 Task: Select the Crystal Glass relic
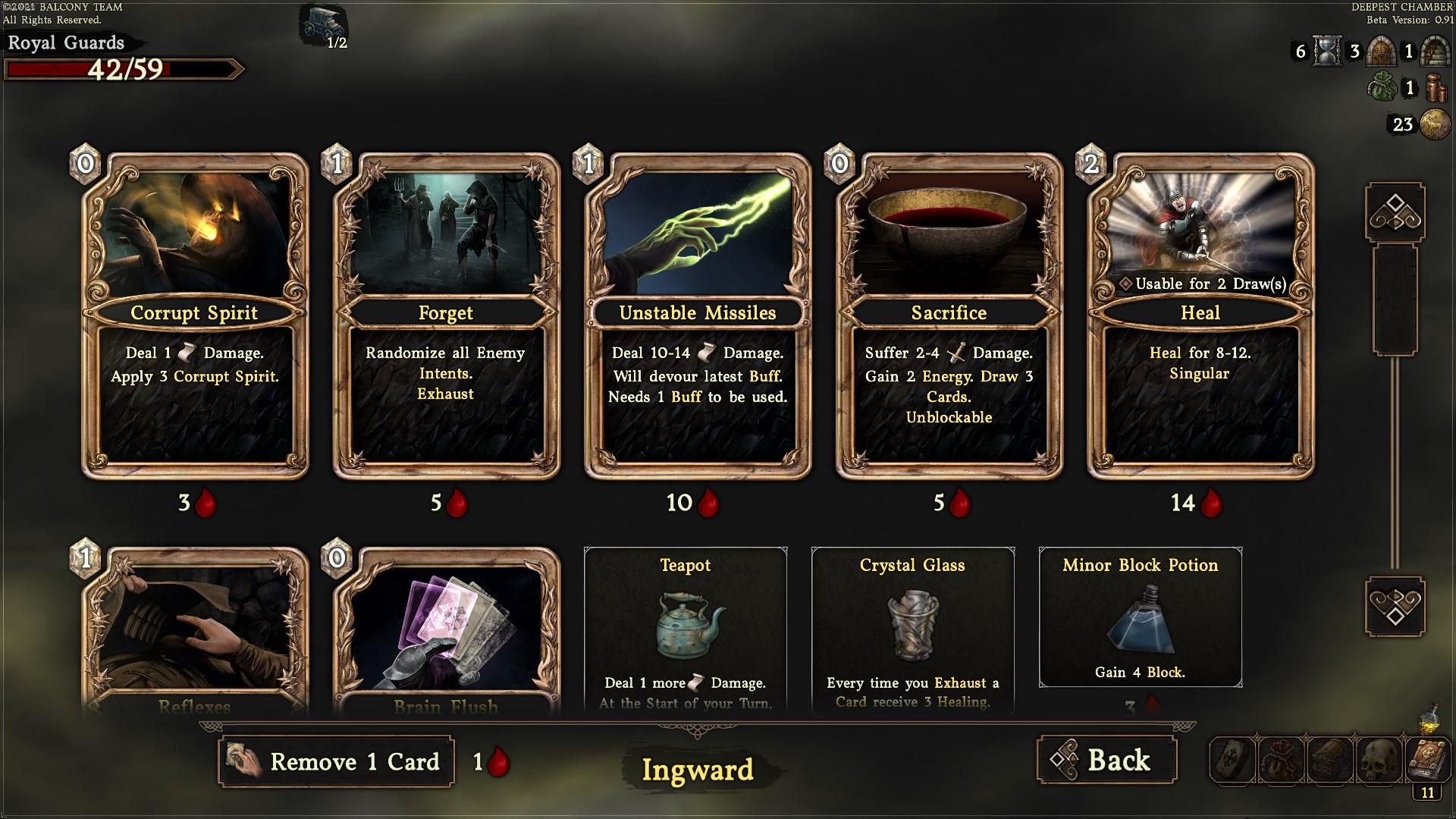pyautogui.click(x=912, y=631)
